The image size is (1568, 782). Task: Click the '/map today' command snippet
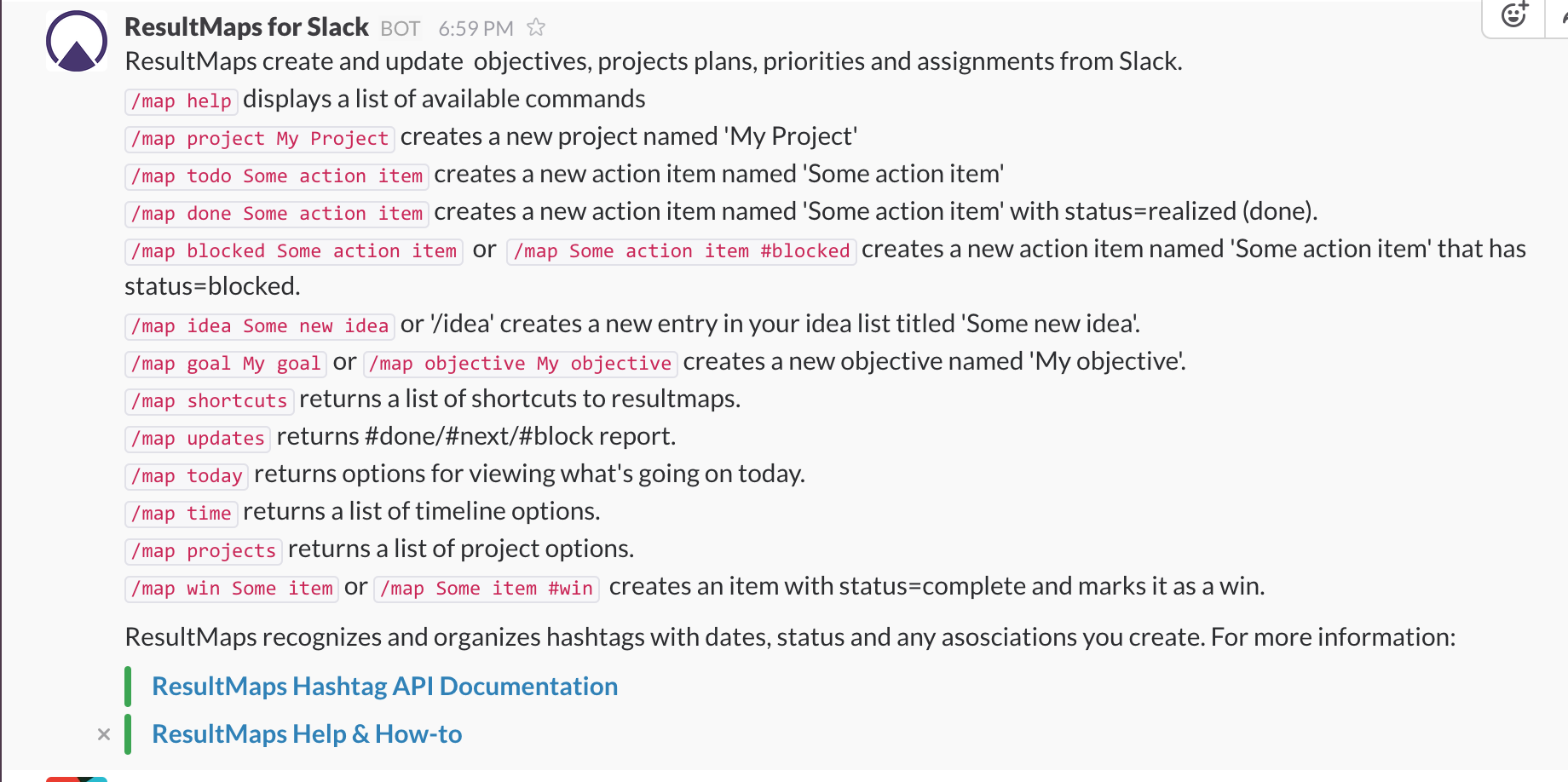click(x=186, y=476)
